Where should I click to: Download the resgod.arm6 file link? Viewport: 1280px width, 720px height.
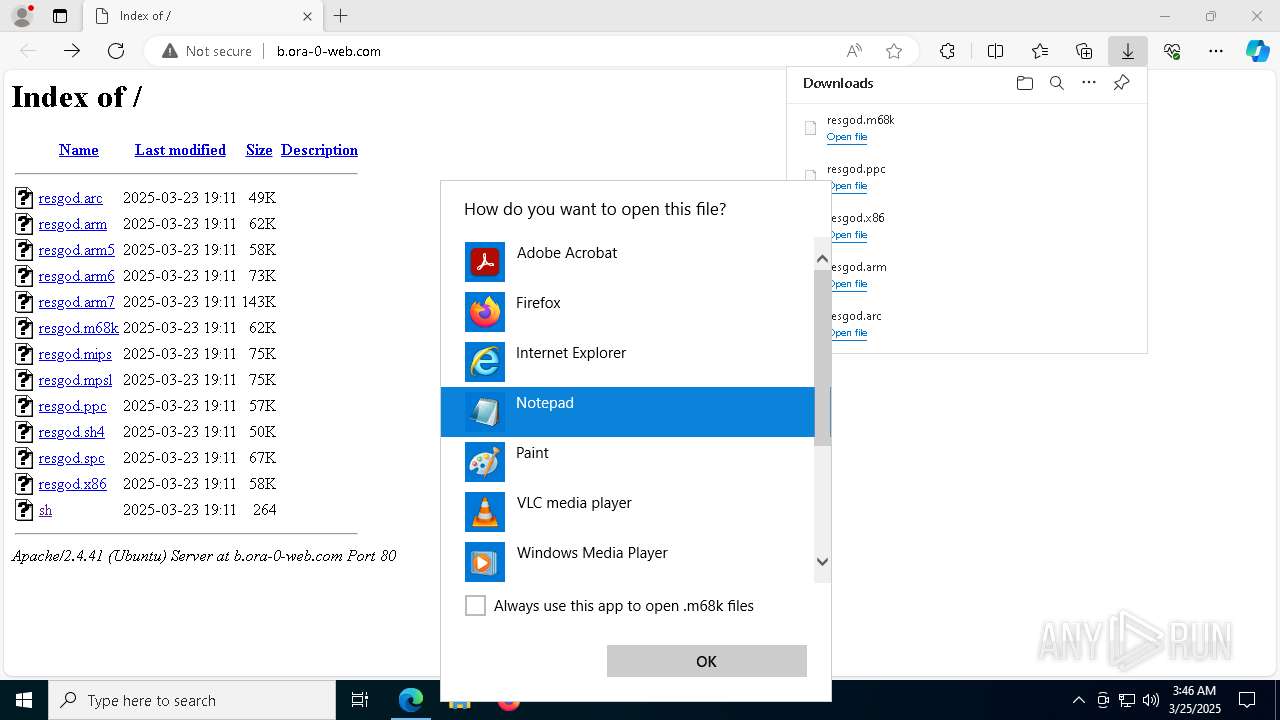76,276
